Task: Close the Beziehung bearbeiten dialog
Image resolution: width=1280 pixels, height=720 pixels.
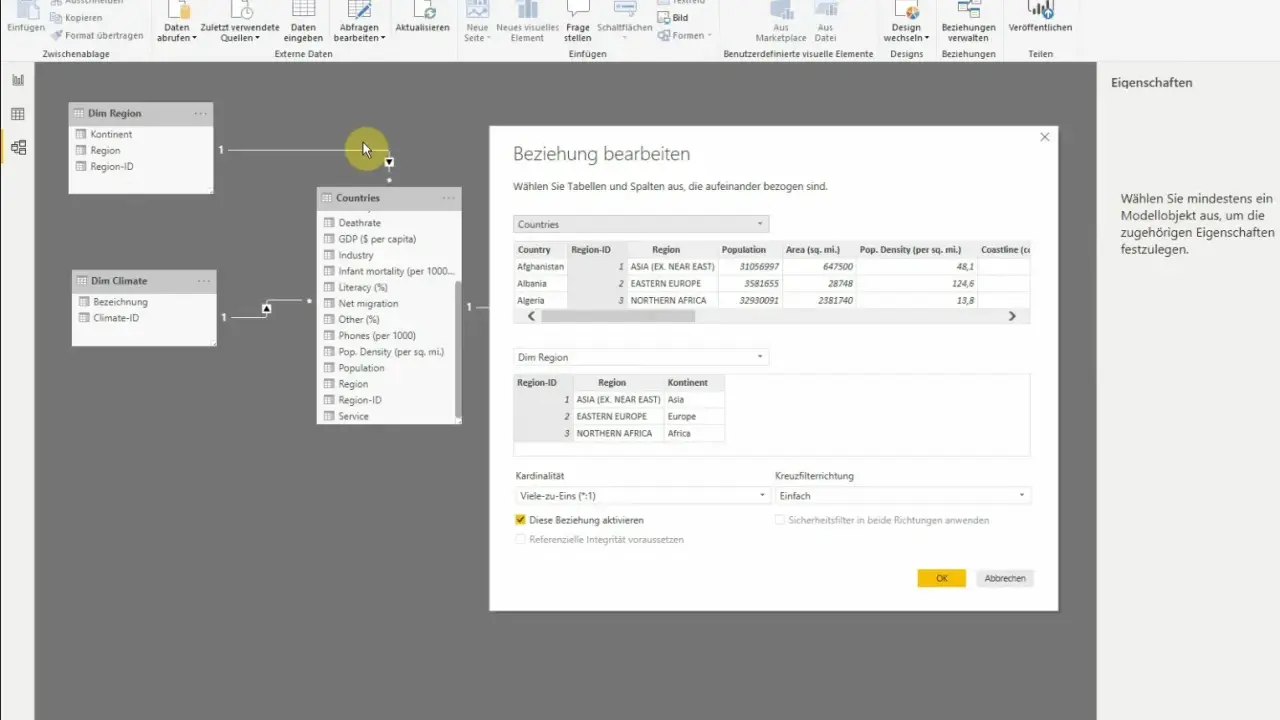Action: [x=1045, y=137]
